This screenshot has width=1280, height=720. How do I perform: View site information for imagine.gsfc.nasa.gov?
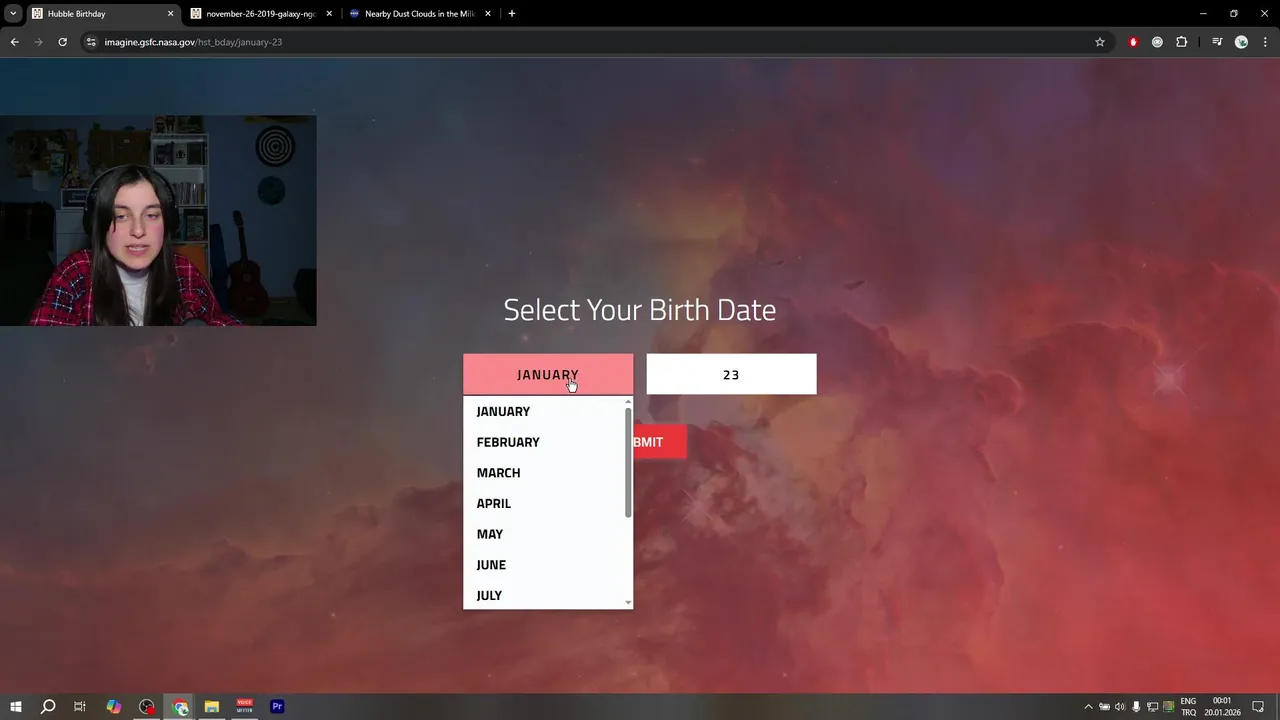tap(91, 42)
